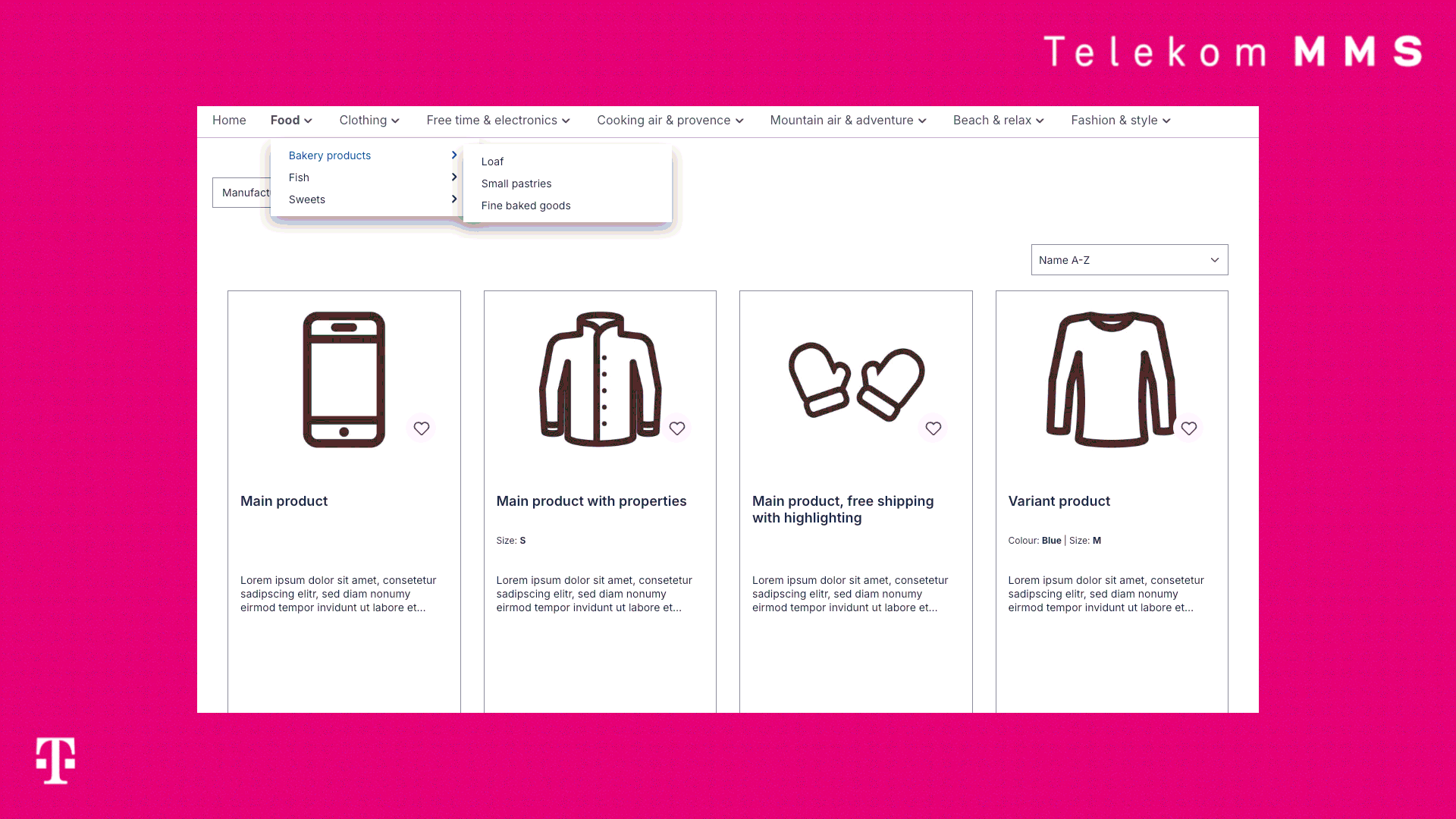1456x819 pixels.
Task: Click the heart icon on free shipping product
Action: (x=933, y=428)
